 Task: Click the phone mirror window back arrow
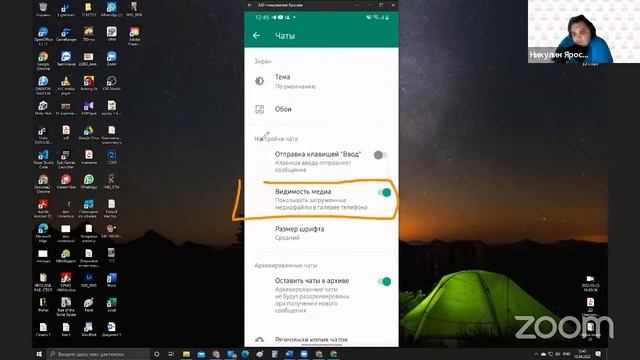pyautogui.click(x=250, y=5)
